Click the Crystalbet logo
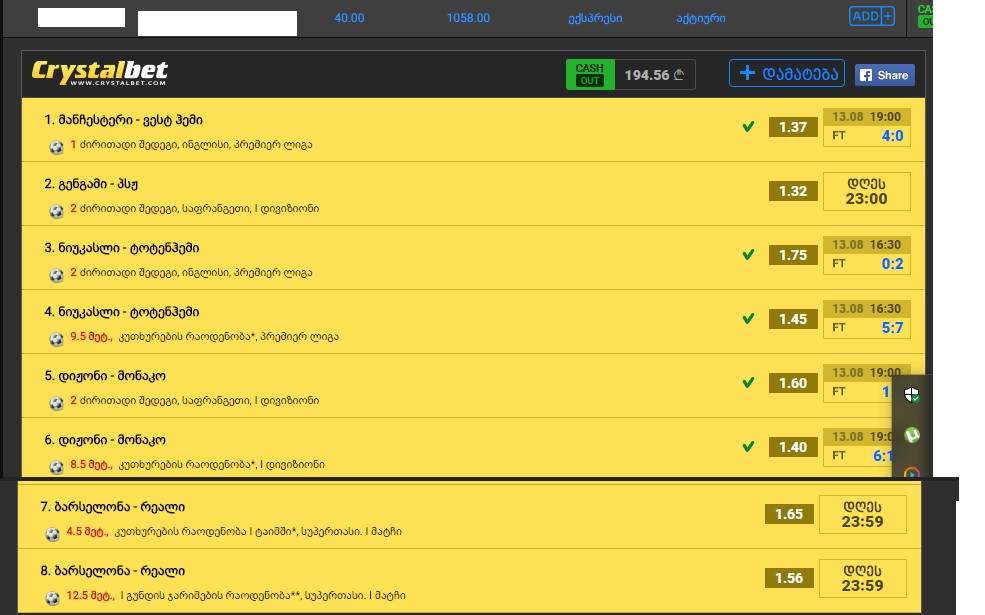This screenshot has height=615, width=985. pyautogui.click(x=100, y=73)
